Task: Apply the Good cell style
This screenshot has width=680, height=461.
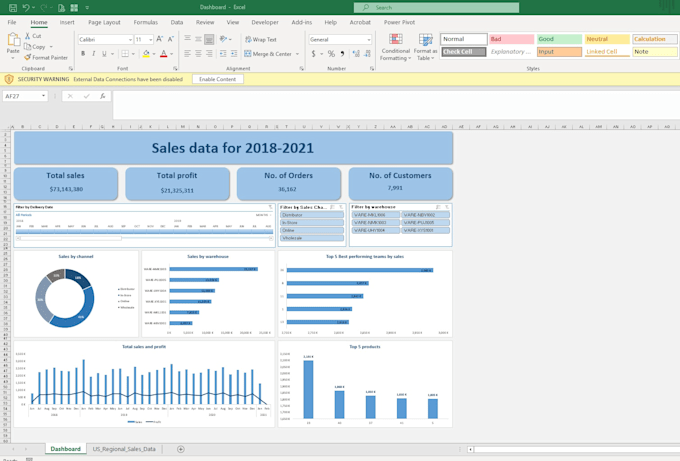Action: 559,39
